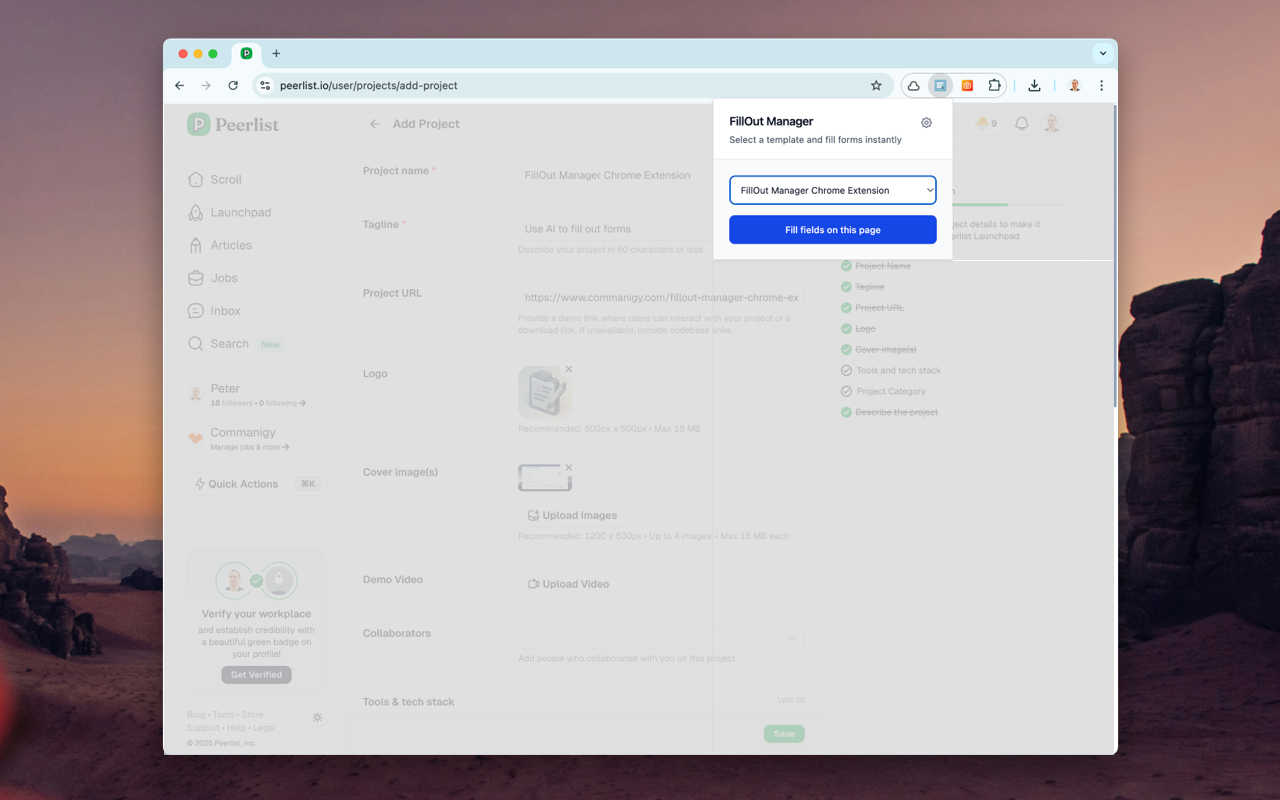The width and height of the screenshot is (1280, 800).
Task: Open FillOut Manager settings gear
Action: pos(926,123)
